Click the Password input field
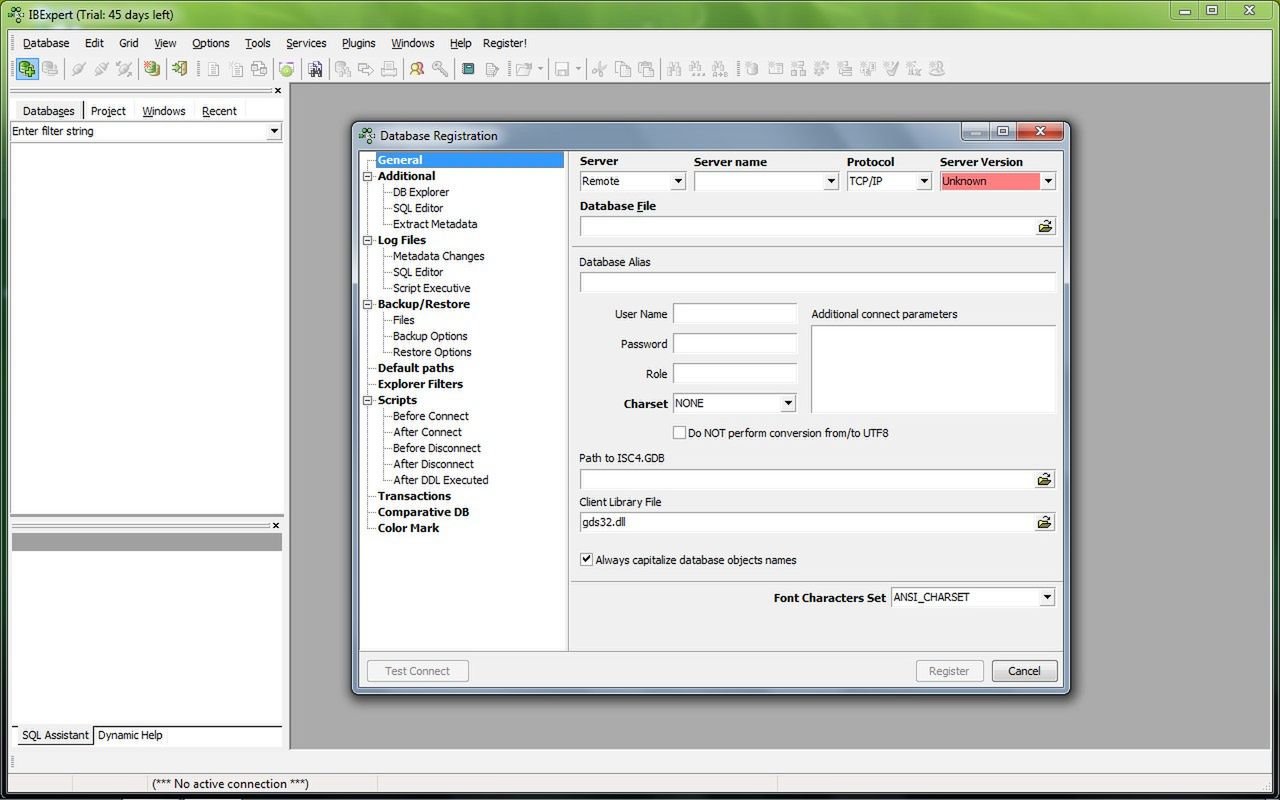Viewport: 1280px width, 800px height. [x=735, y=344]
